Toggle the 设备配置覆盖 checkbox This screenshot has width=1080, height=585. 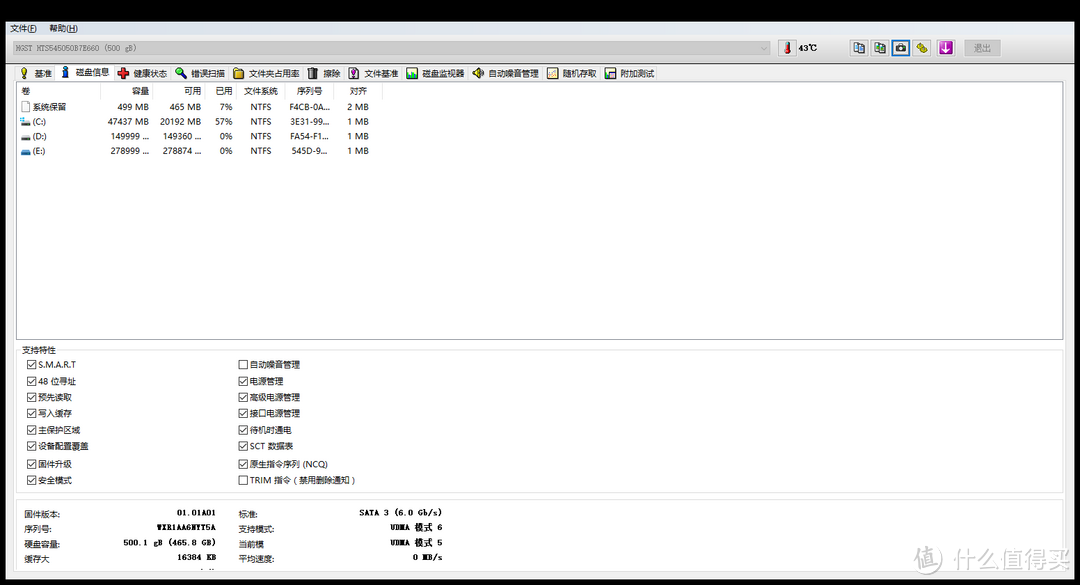point(32,446)
